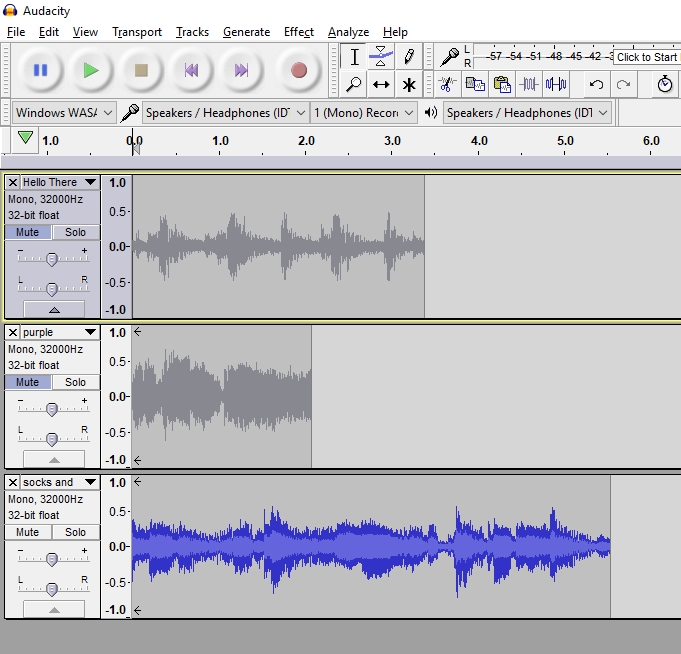Select the Selection (I-beam) tool
681x654 pixels.
[x=354, y=57]
